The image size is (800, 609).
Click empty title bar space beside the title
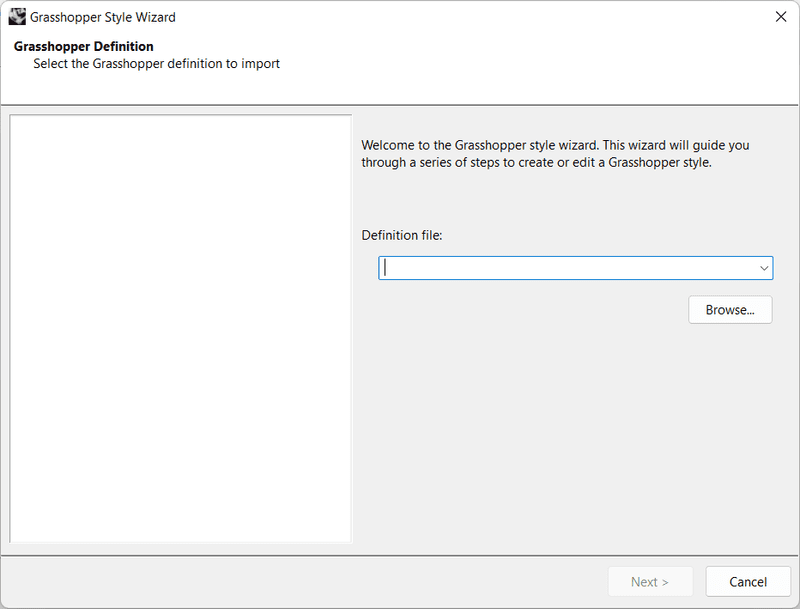click(x=450, y=17)
